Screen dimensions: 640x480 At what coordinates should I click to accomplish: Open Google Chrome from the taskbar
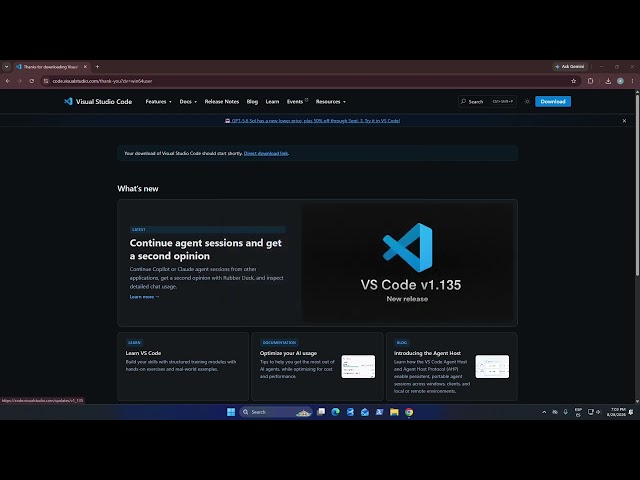click(x=409, y=412)
